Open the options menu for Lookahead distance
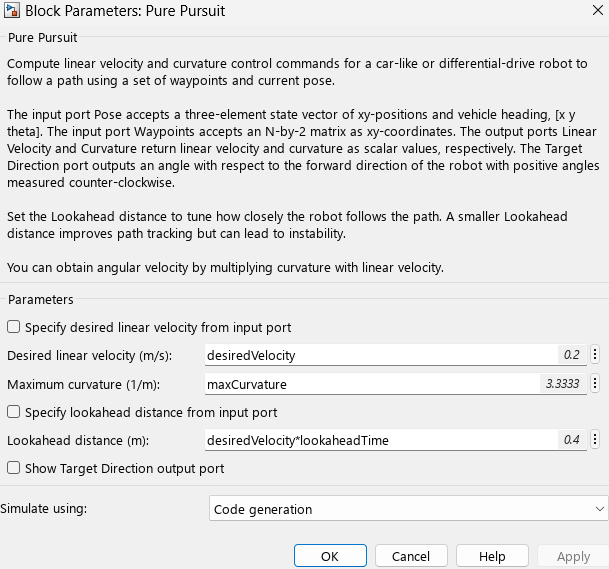This screenshot has width=609, height=569. pos(596,440)
